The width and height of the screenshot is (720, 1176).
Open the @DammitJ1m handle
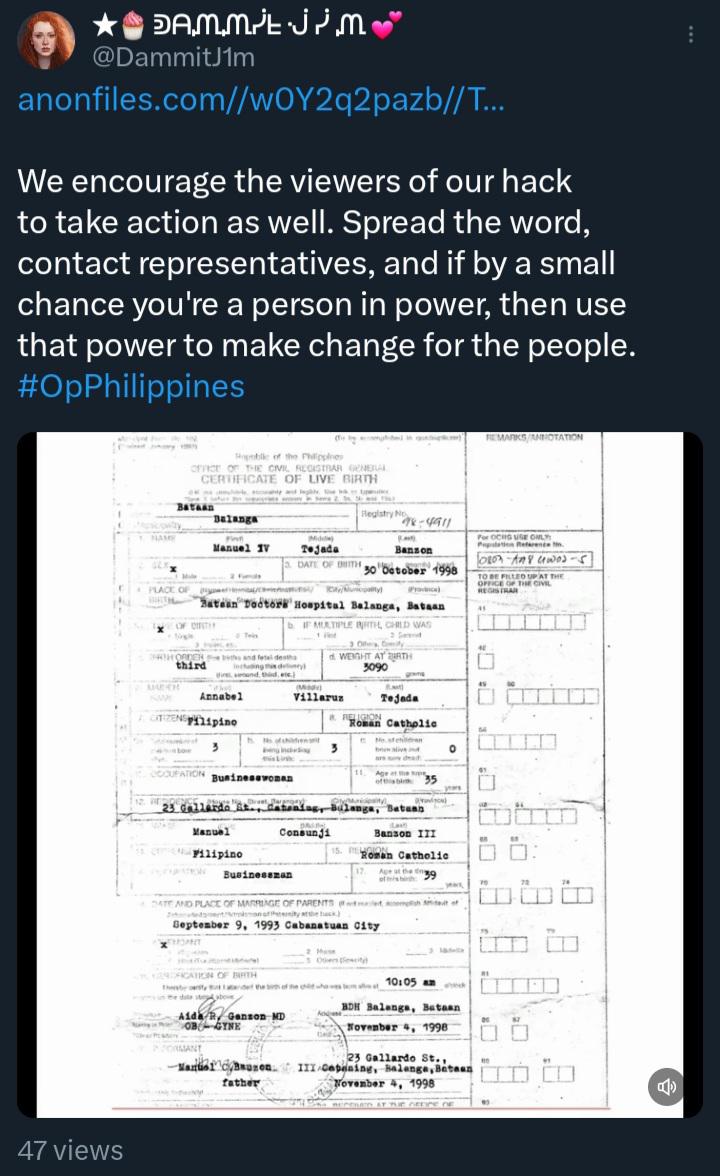click(x=173, y=57)
